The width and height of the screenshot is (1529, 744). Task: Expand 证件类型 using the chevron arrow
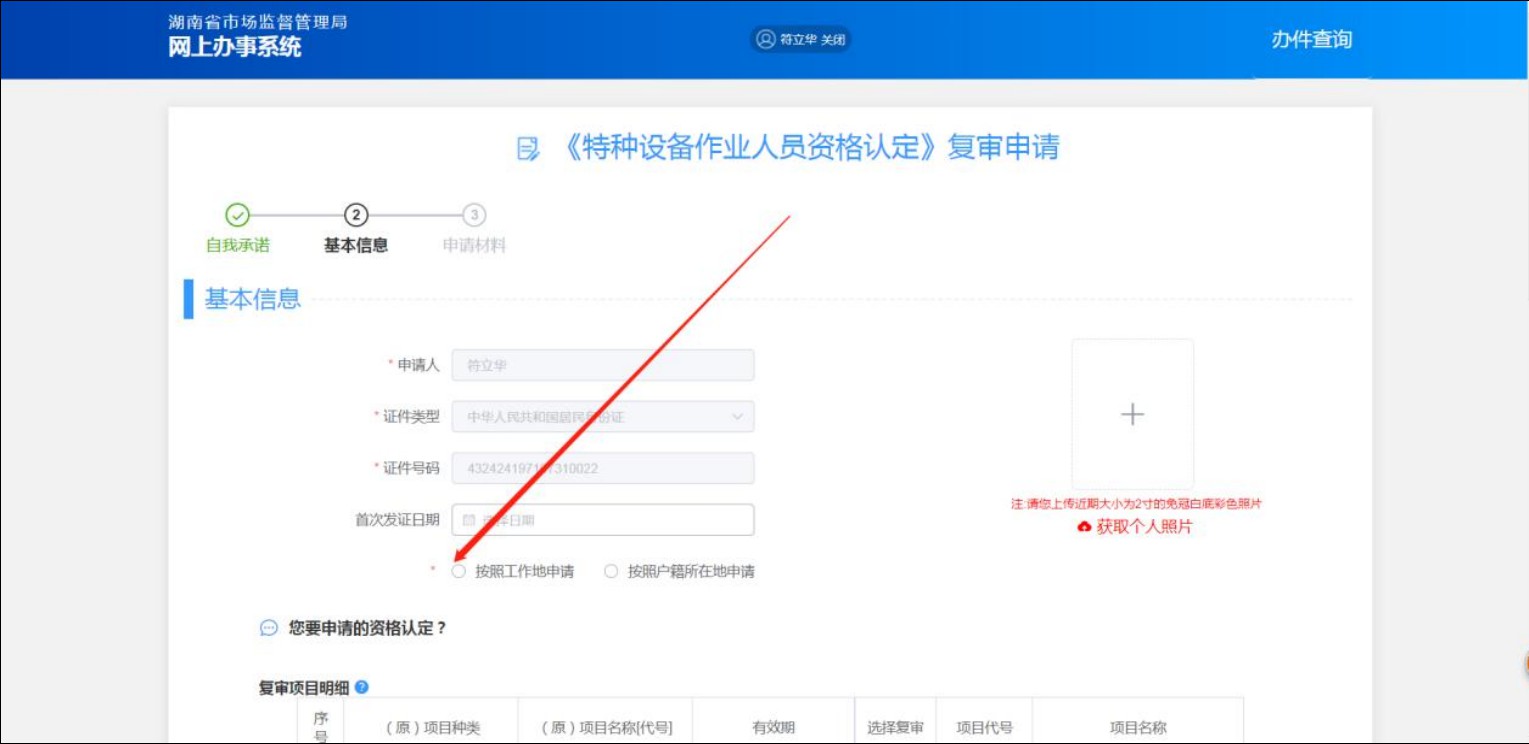point(738,417)
